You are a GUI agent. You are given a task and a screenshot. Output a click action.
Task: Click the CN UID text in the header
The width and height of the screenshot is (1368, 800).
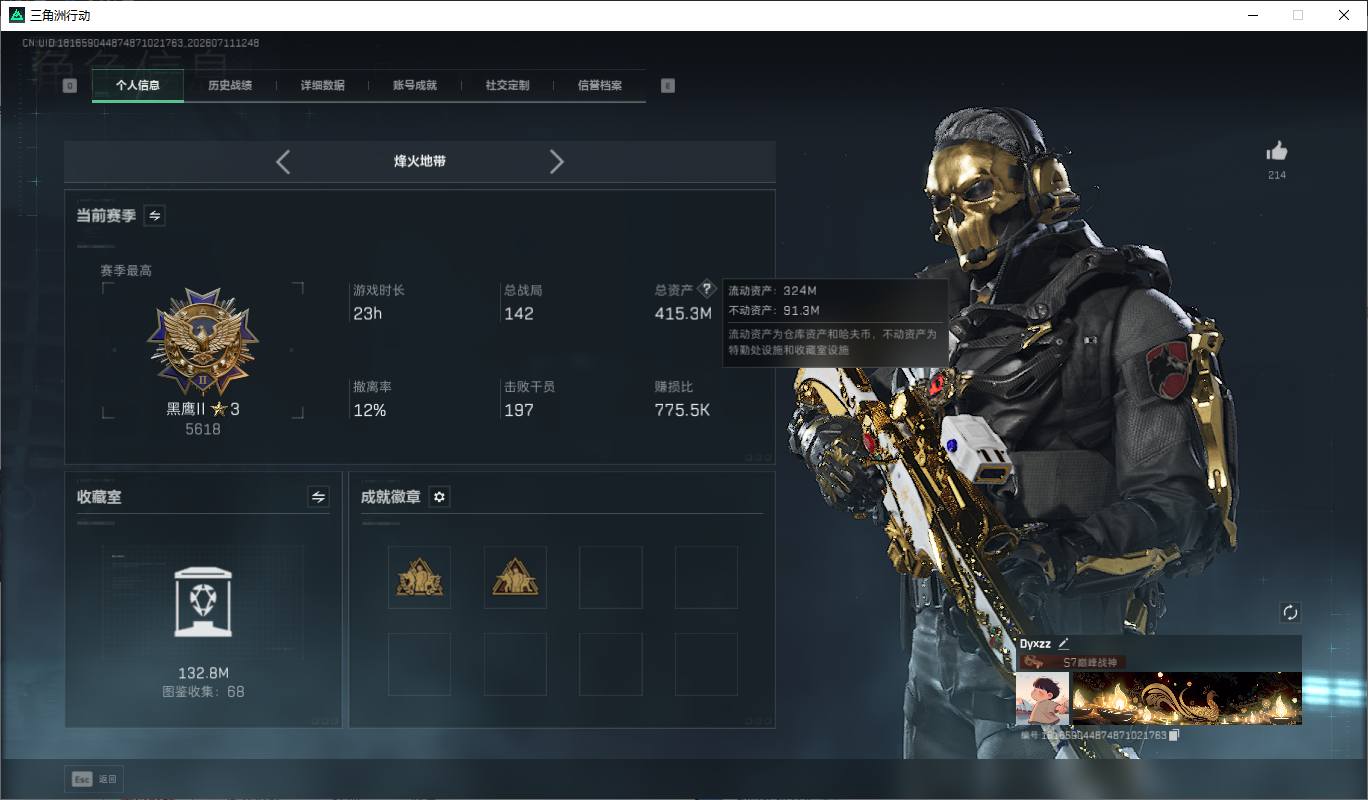(x=140, y=43)
